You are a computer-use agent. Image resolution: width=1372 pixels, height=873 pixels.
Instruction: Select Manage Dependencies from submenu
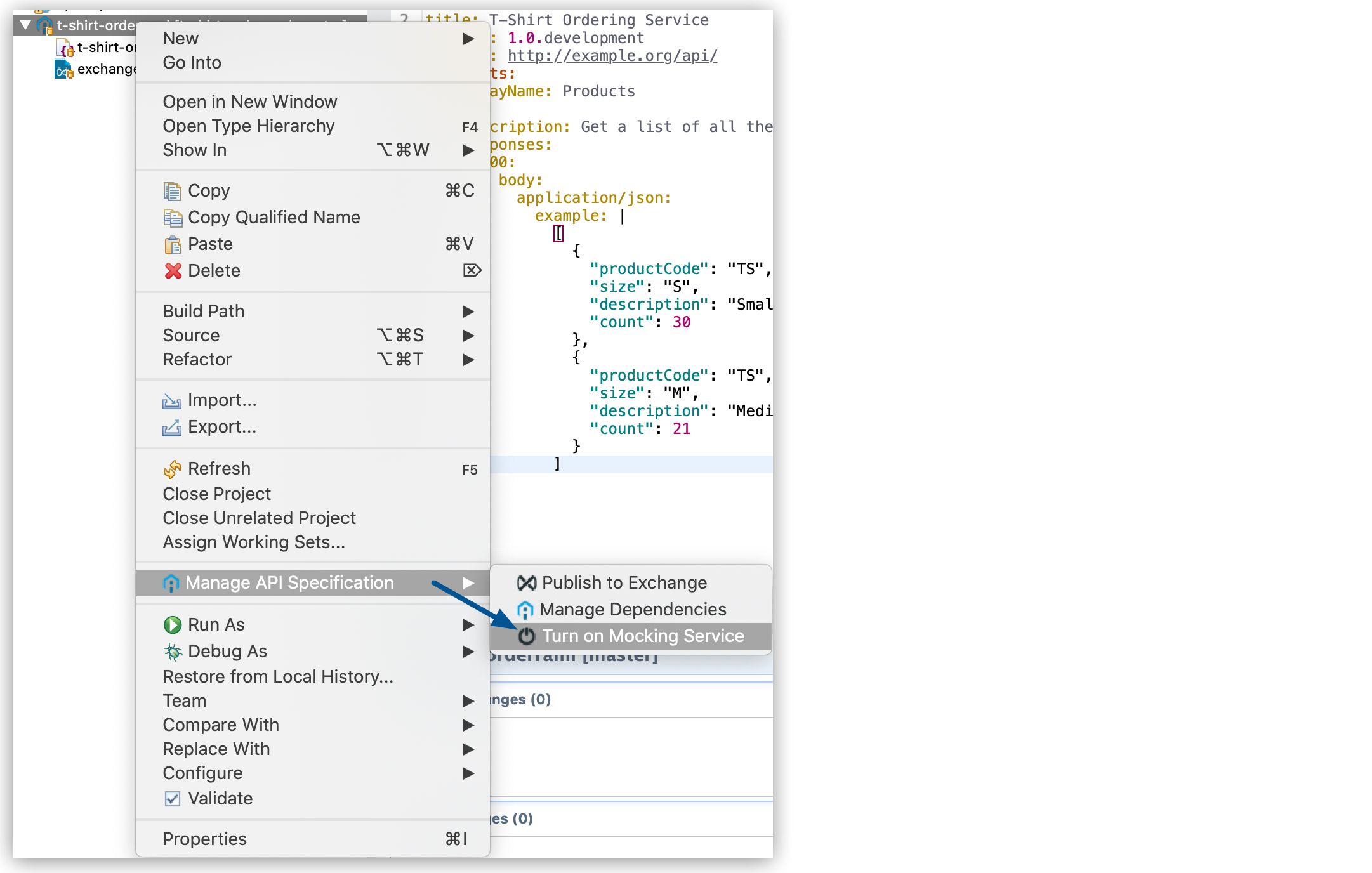632,609
